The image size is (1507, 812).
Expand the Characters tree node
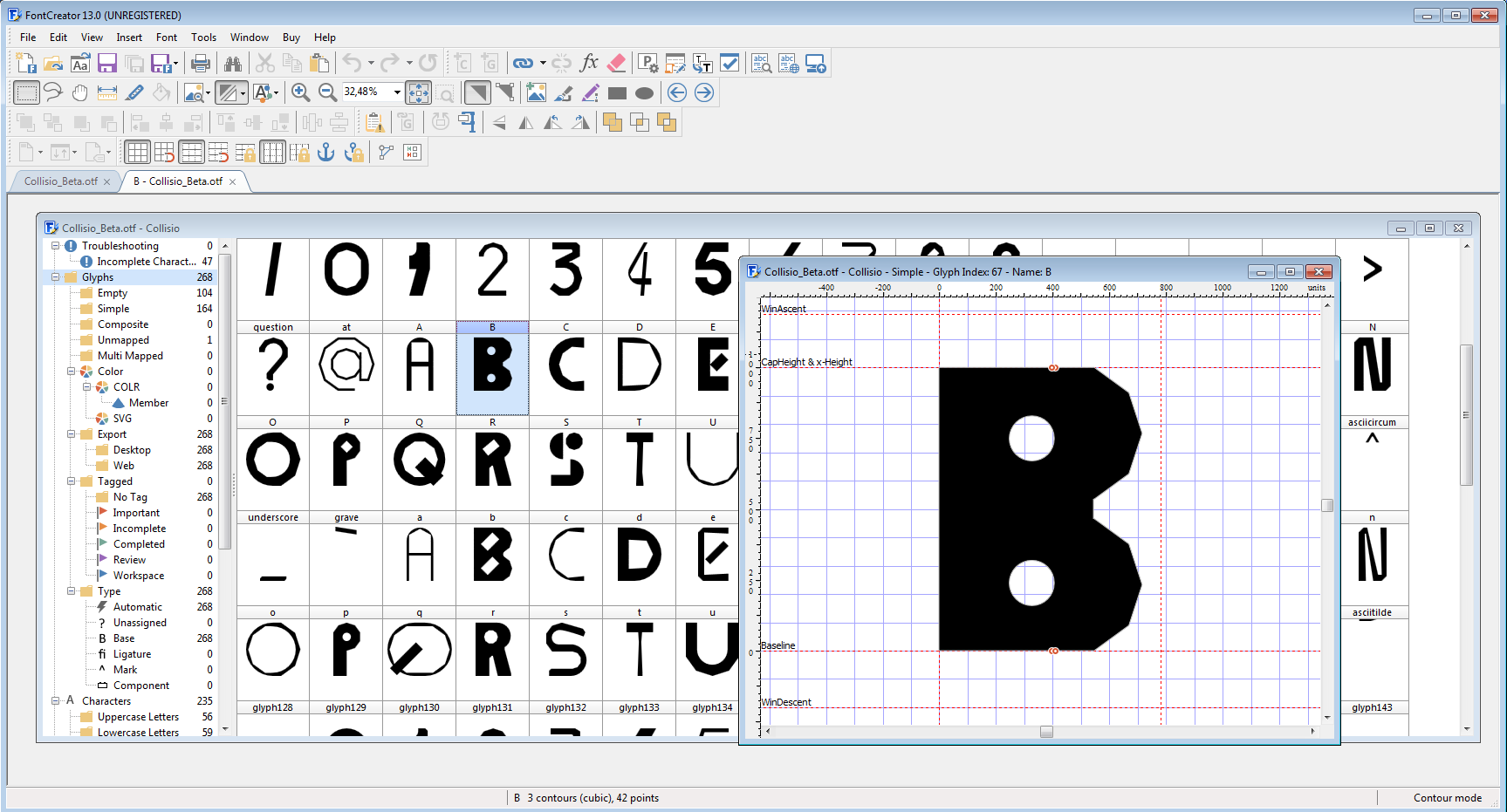(56, 701)
